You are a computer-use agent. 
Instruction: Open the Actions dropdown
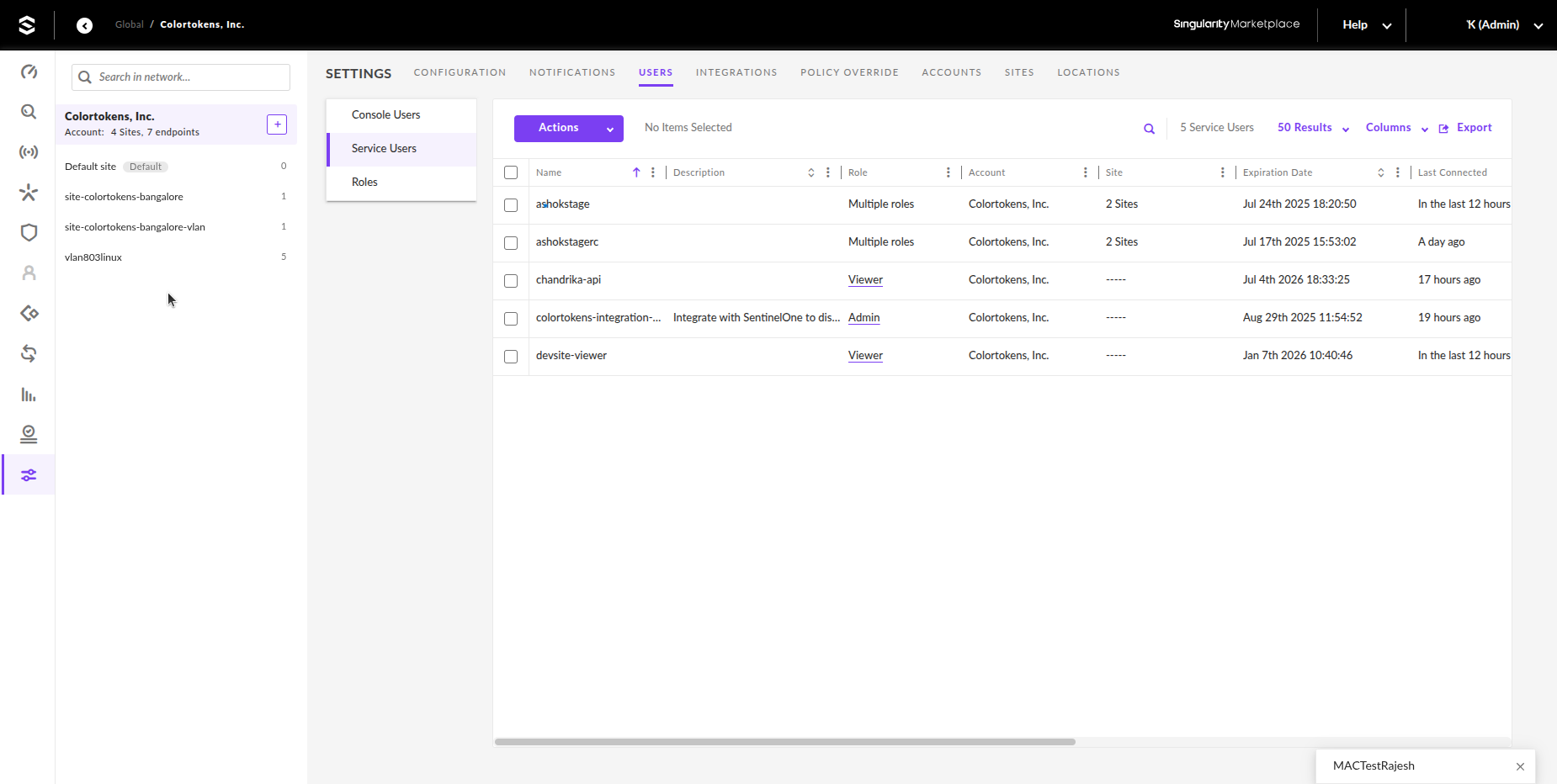[x=568, y=128]
